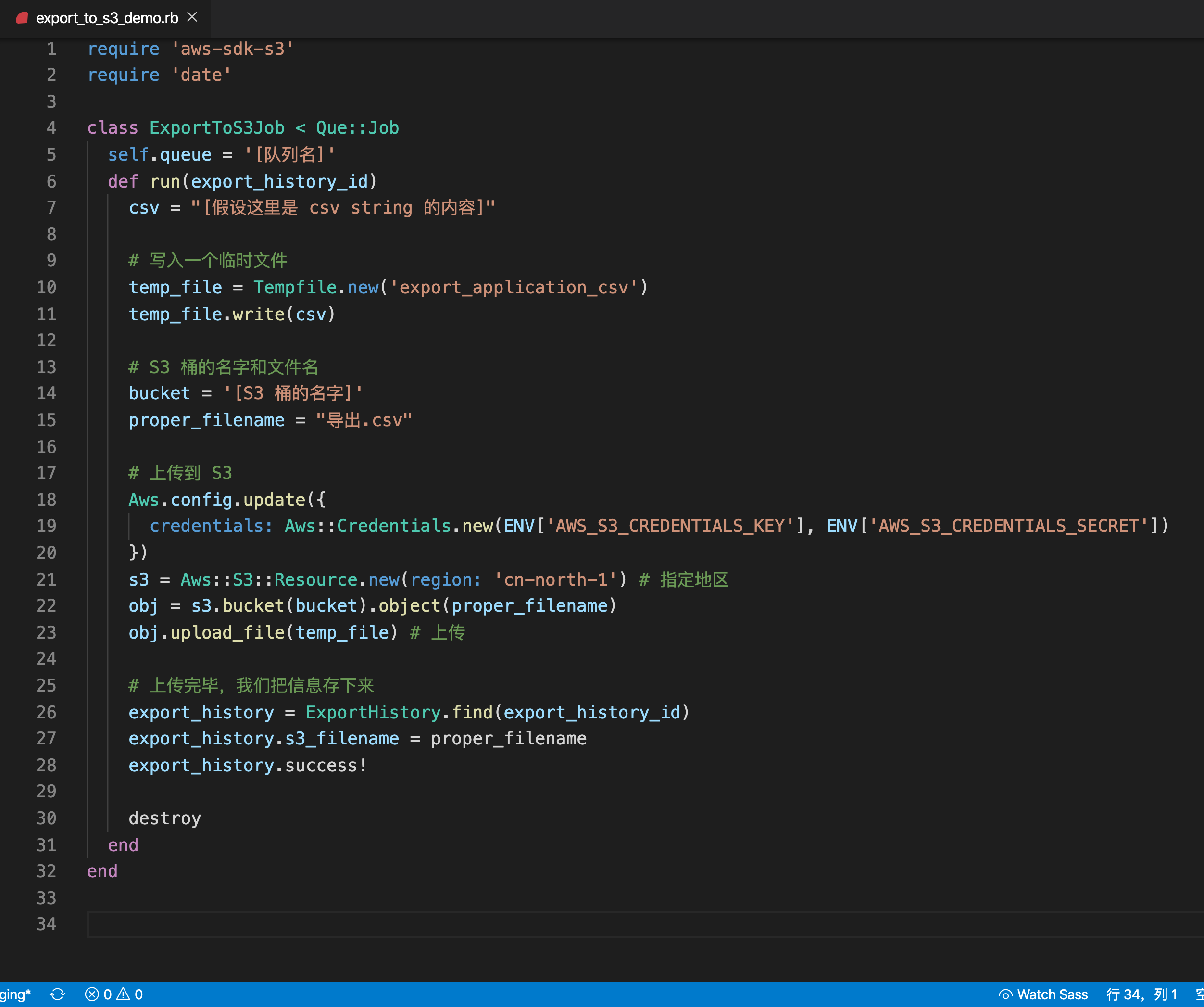Image resolution: width=1204 pixels, height=1007 pixels.
Task: Click line number 18 in the gutter
Action: (x=47, y=500)
